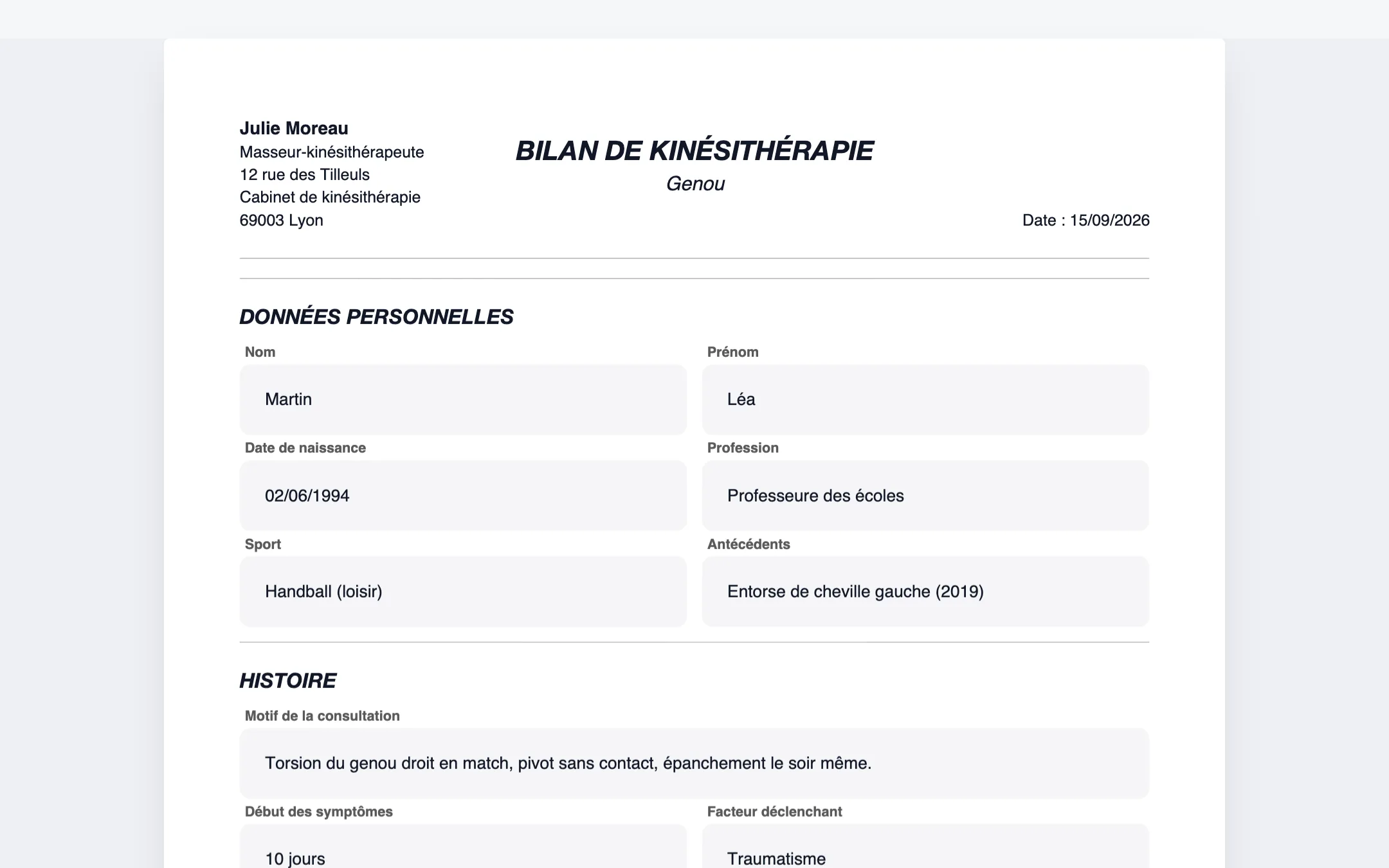Click the Motif de la consultation label
The height and width of the screenshot is (868, 1389).
click(x=322, y=716)
